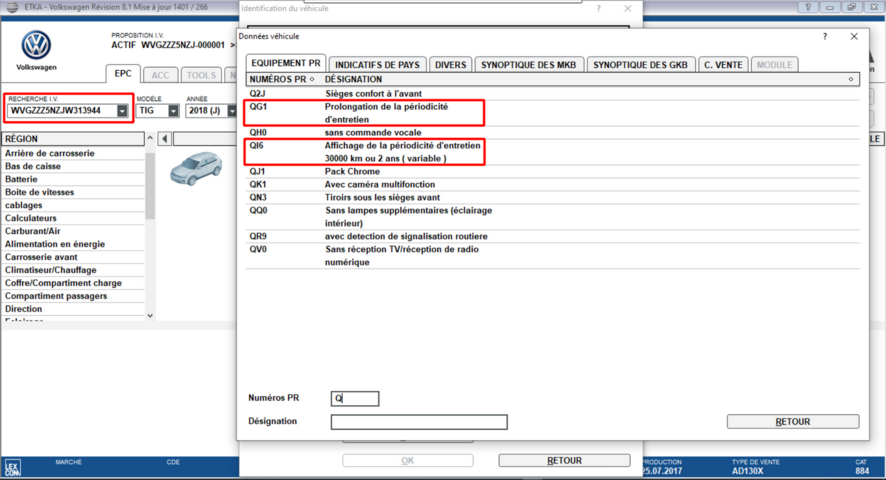Select the QG1 Prolongation de la périodicité row

tap(553, 113)
